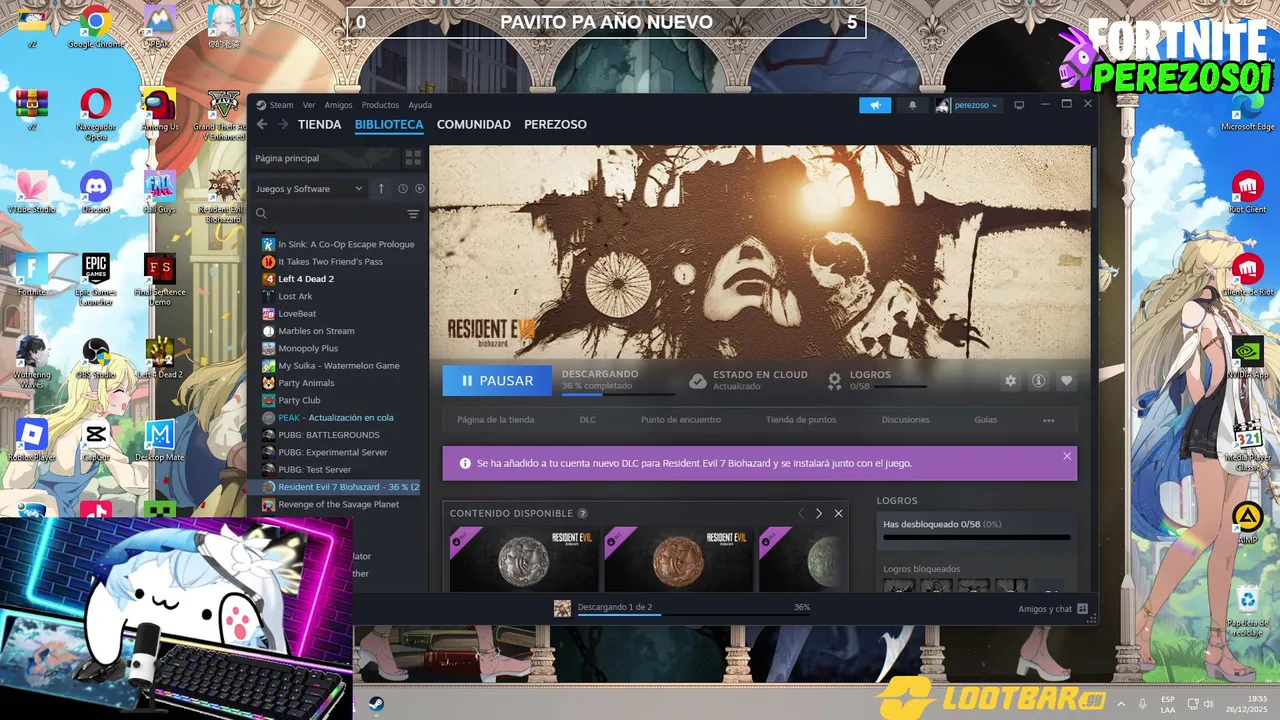The width and height of the screenshot is (1280, 720).
Task: Switch to the COMUNIDAD tab
Action: [474, 125]
